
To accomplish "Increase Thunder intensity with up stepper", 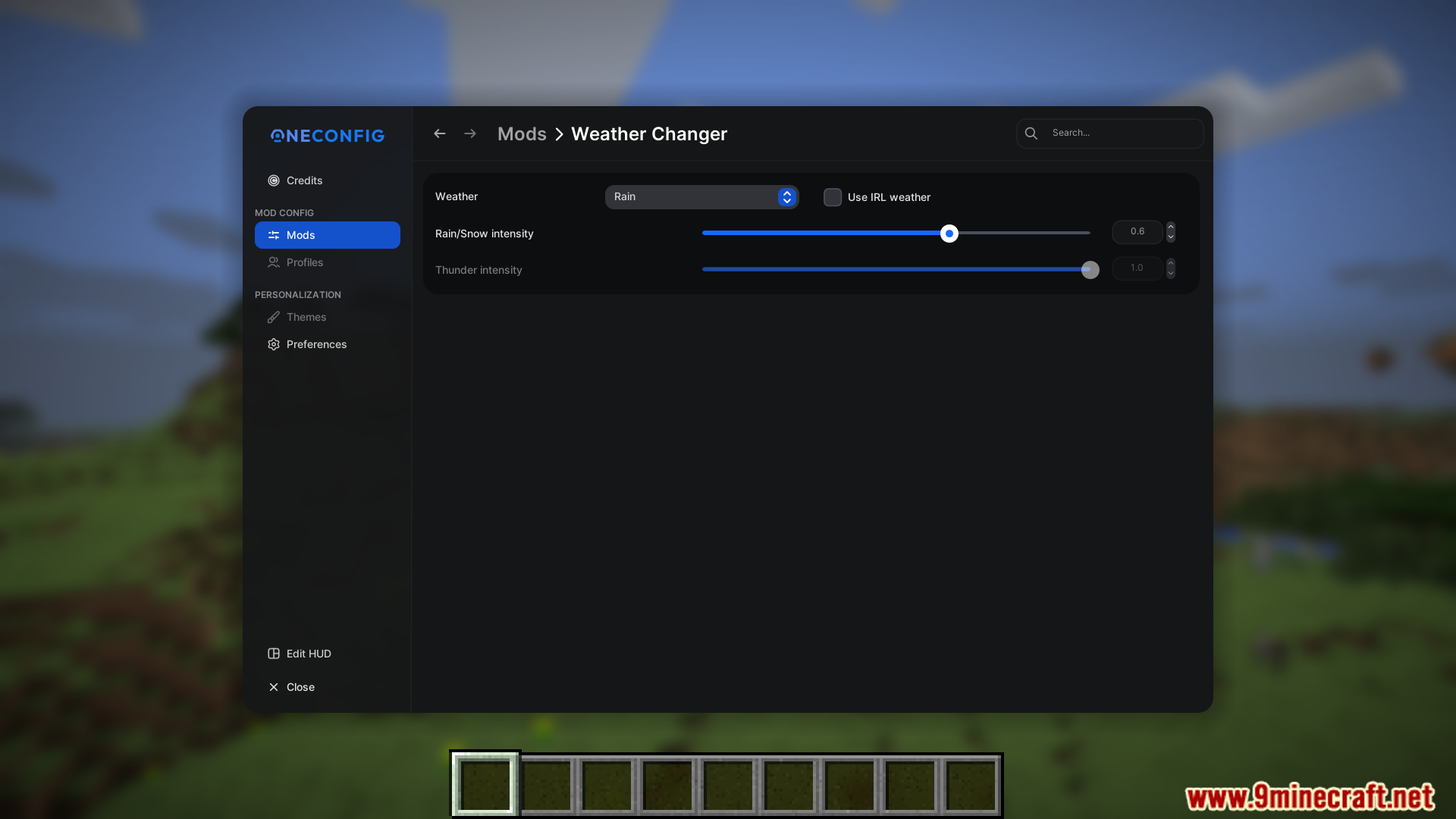I will tap(1171, 263).
